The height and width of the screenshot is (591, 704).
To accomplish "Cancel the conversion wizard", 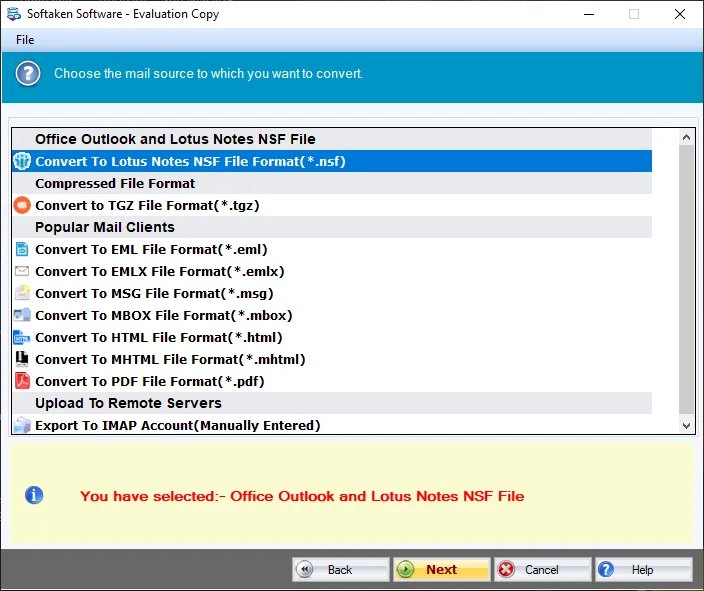I will point(542,569).
